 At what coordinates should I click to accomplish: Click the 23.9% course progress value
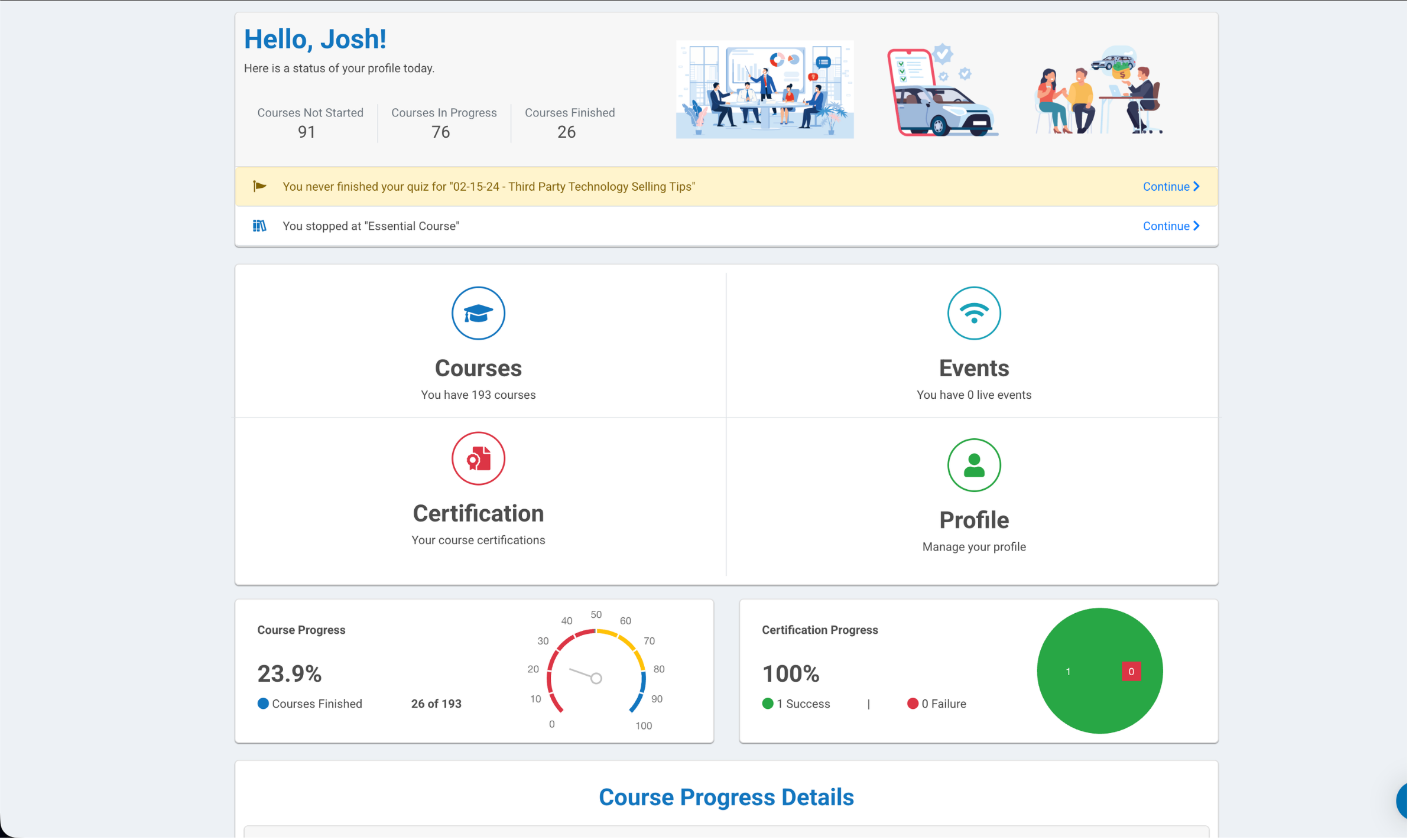290,674
